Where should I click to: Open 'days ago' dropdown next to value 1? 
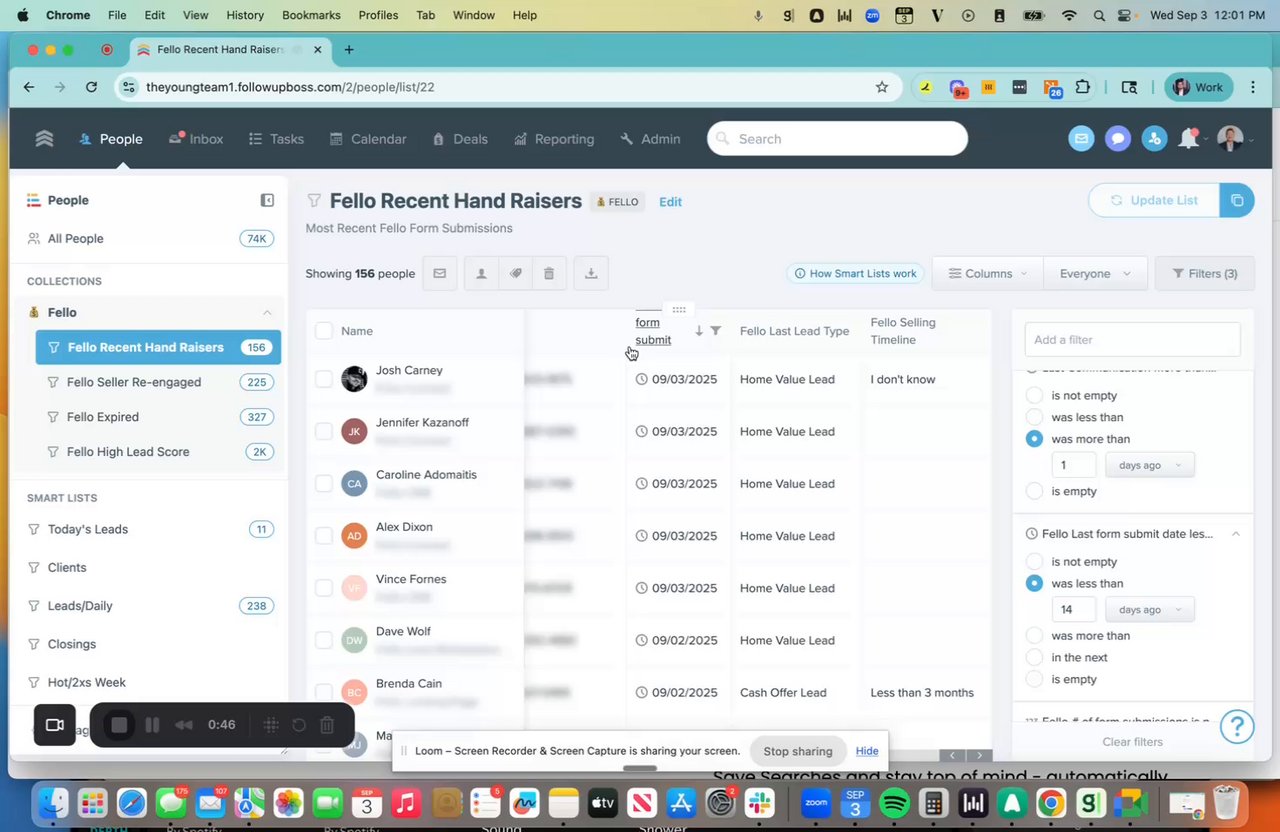click(x=1150, y=465)
